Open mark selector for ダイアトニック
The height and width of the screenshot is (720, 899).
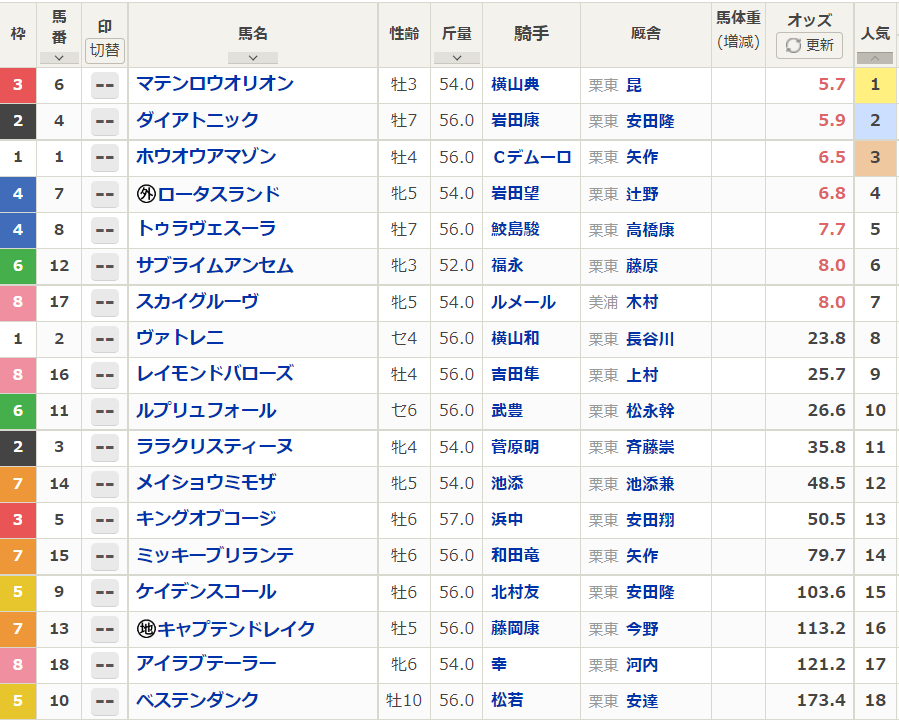(x=104, y=122)
